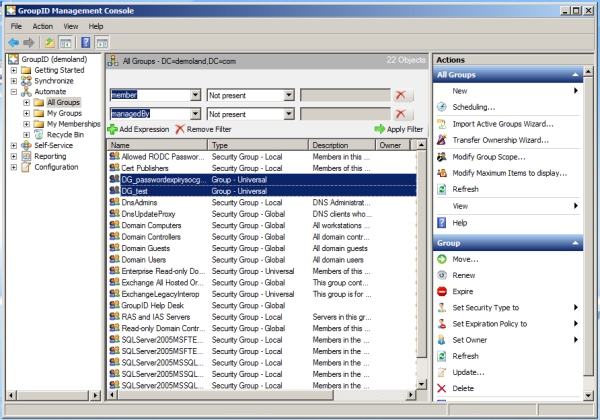The image size is (600, 420).
Task: Open the File menu
Action: coord(16,26)
